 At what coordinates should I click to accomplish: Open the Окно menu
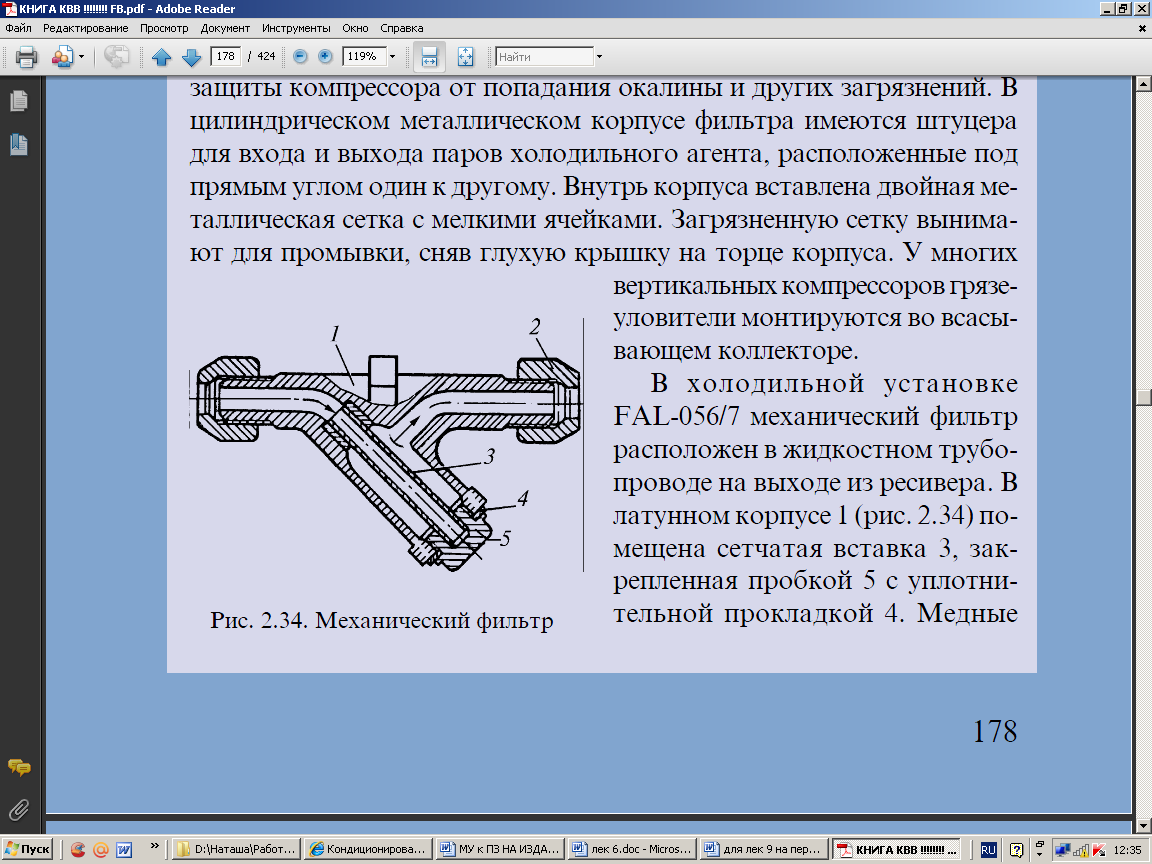tap(355, 28)
